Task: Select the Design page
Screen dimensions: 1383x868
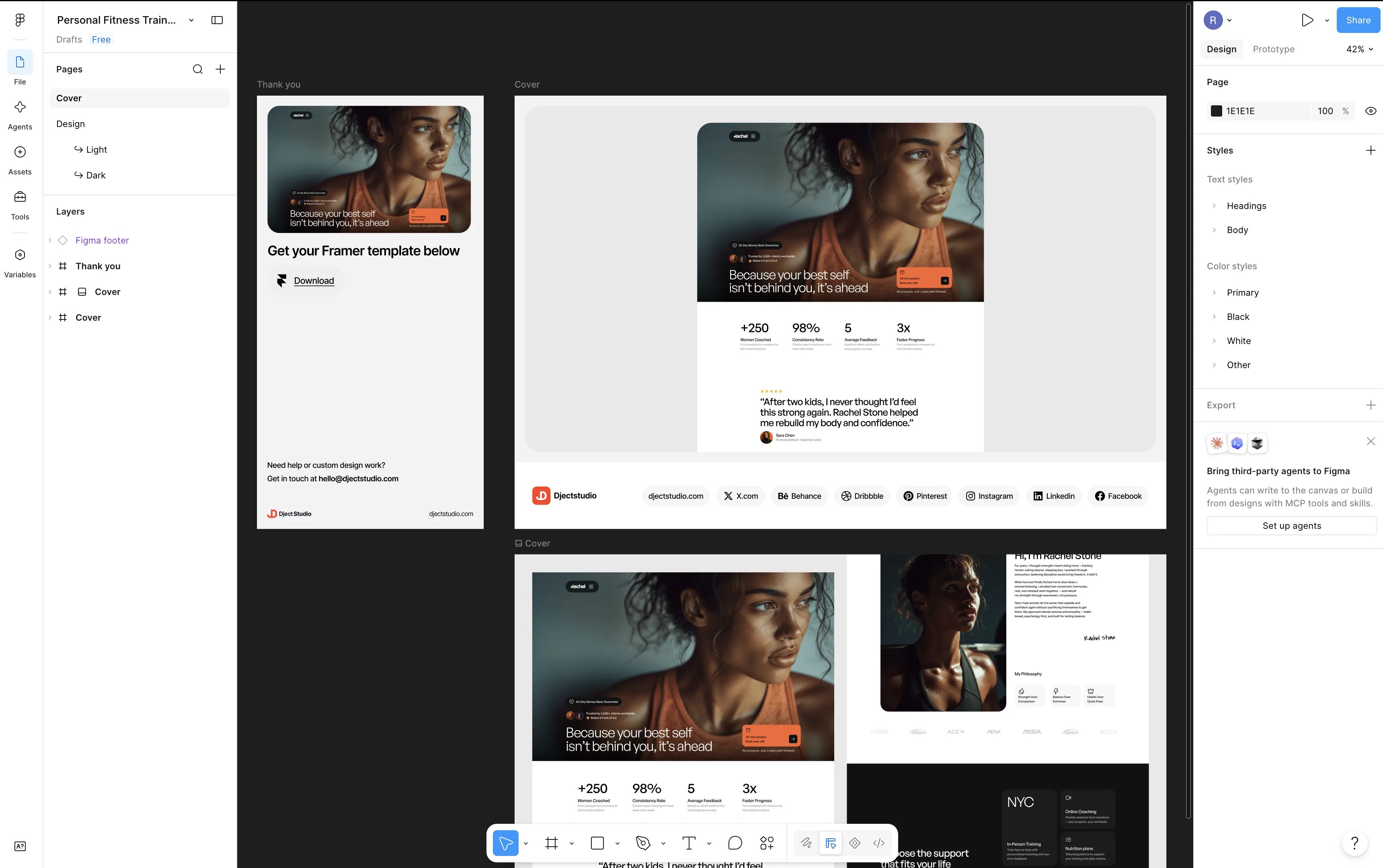Action: coord(140,124)
